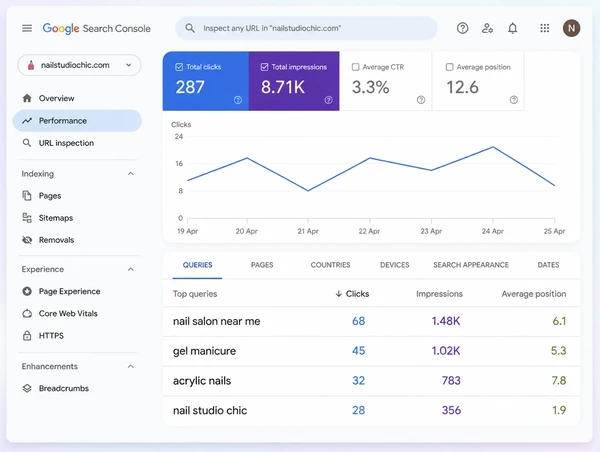
Task: Click the Google Search Console logo
Action: 96,28
